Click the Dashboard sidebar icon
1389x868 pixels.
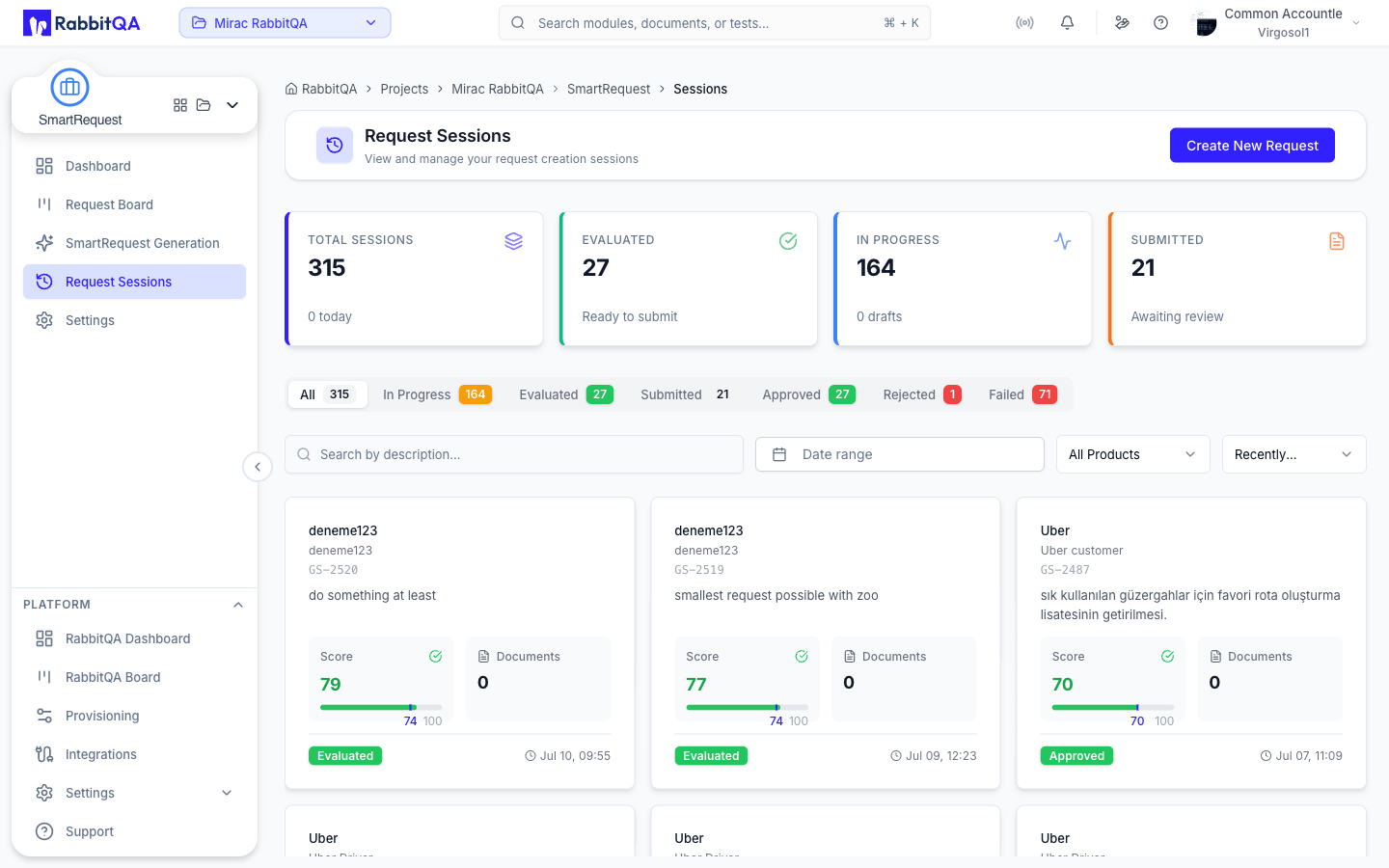[x=44, y=166]
